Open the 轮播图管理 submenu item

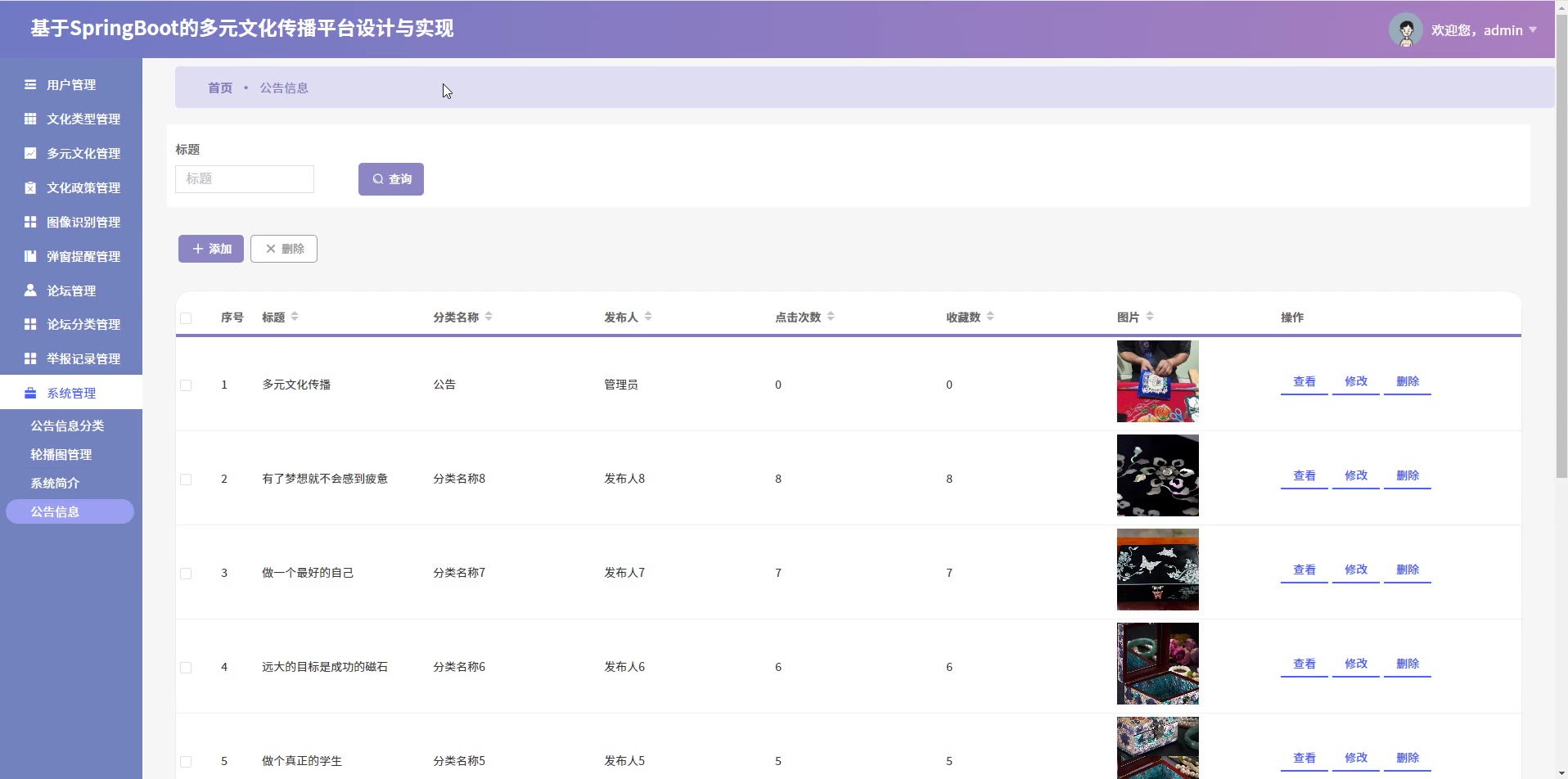[x=61, y=455]
